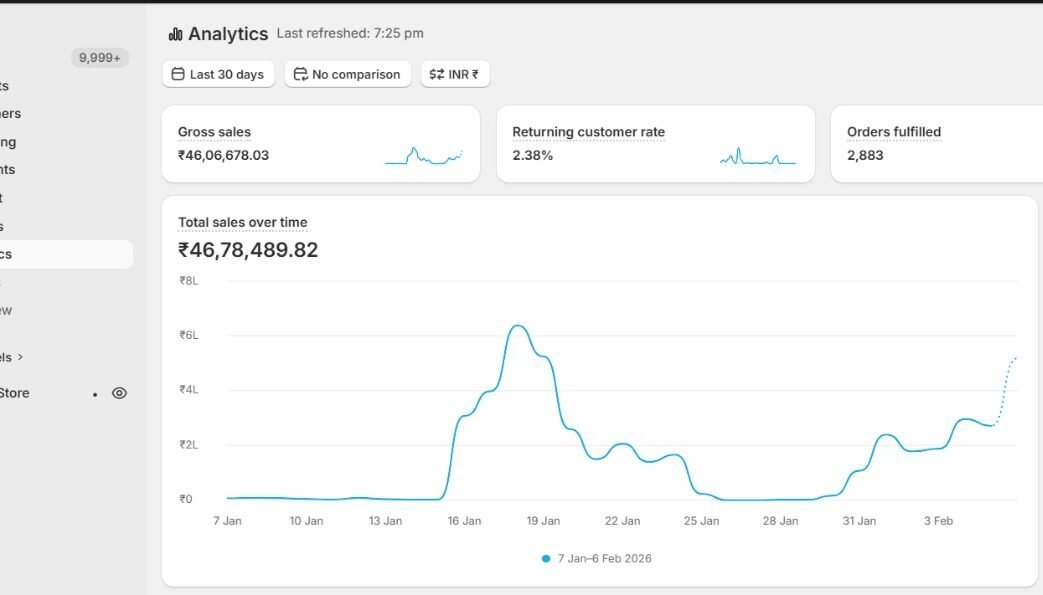Screen dimensions: 1043x595
Task: Open the Store item in sidebar
Action: tap(15, 393)
